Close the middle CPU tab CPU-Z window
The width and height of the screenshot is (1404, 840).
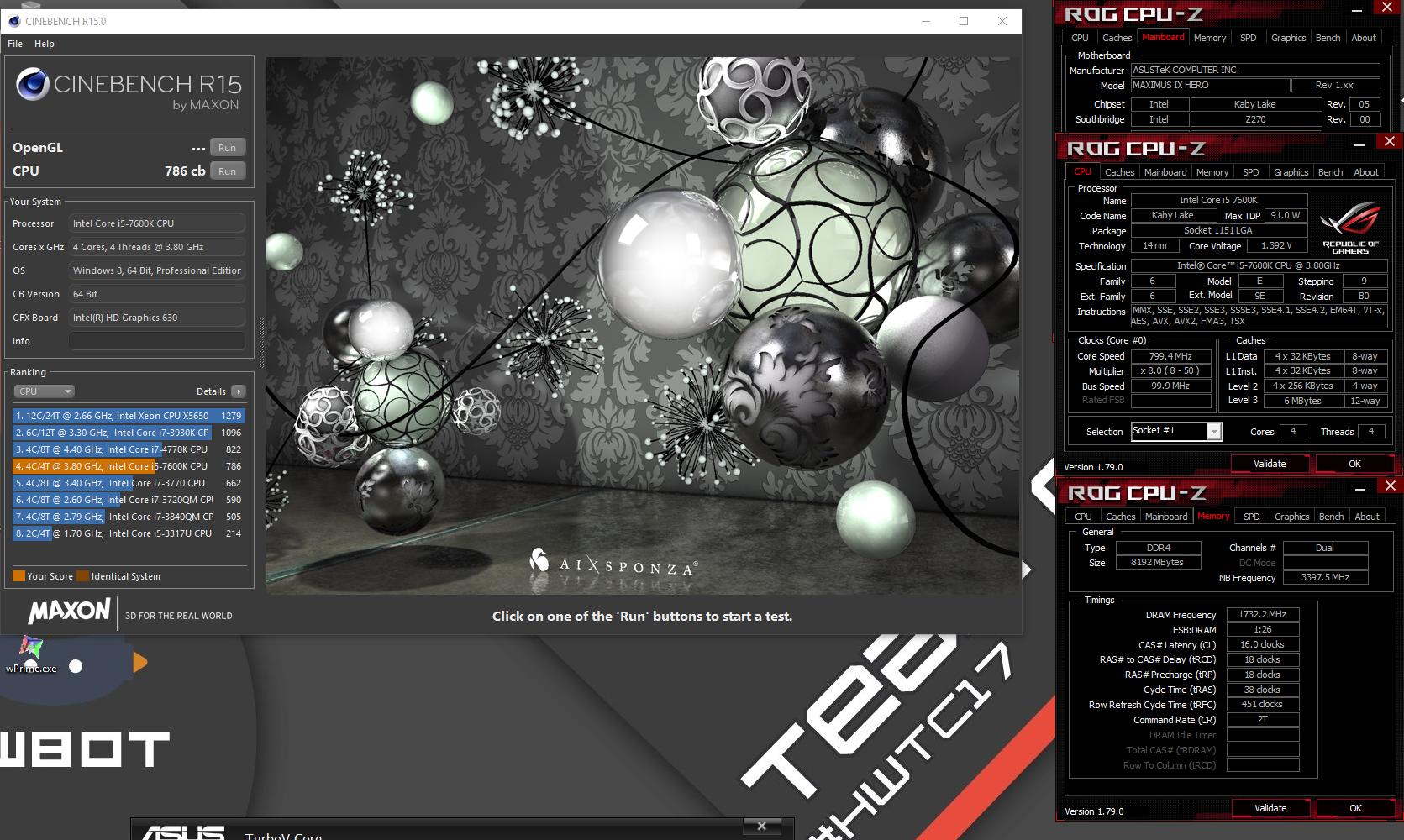1390,141
